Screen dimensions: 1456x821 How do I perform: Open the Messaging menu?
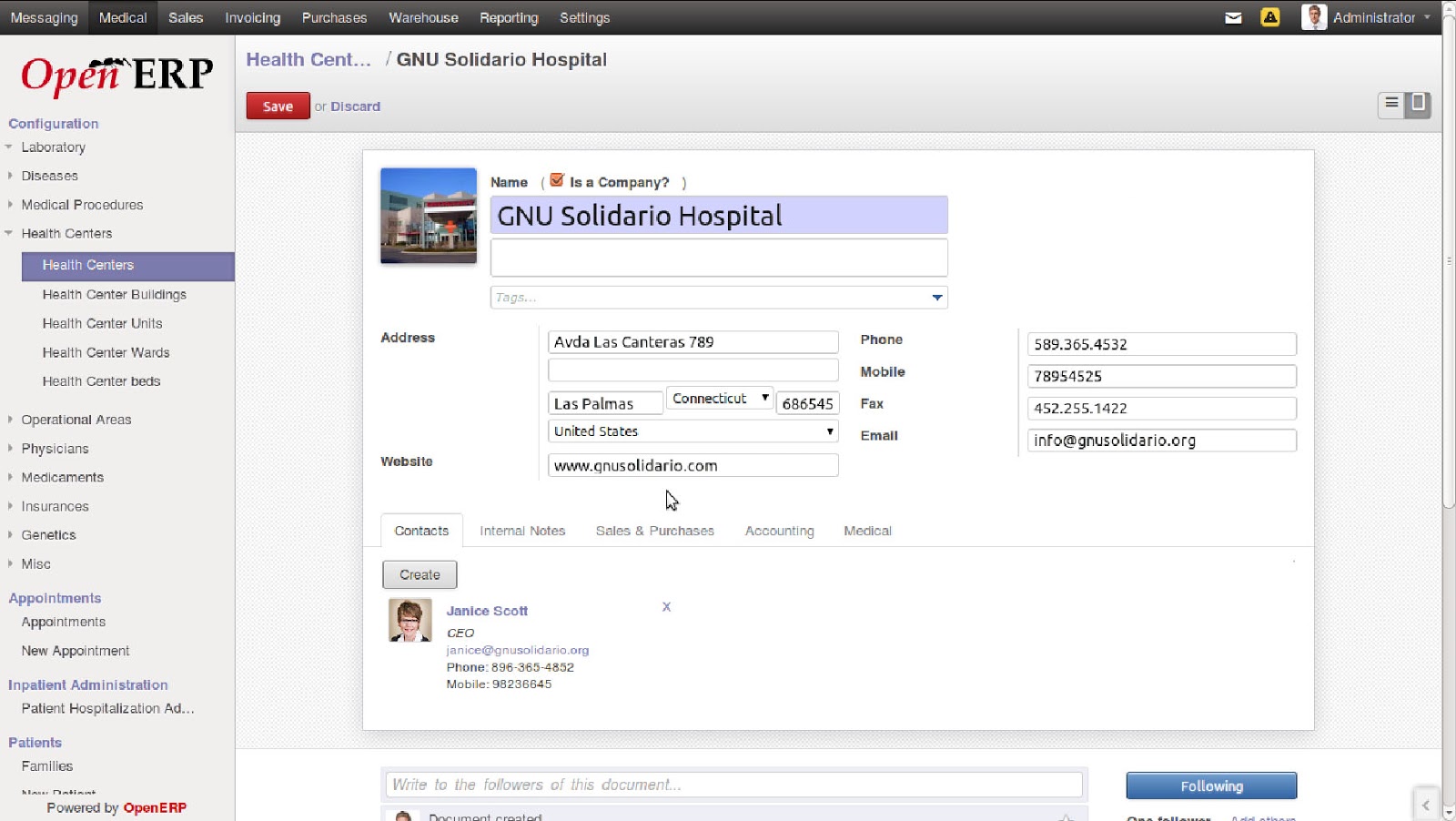[44, 17]
